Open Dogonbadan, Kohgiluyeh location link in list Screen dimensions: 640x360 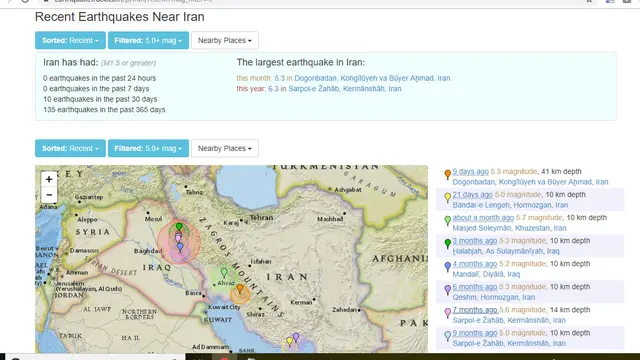pos(530,182)
